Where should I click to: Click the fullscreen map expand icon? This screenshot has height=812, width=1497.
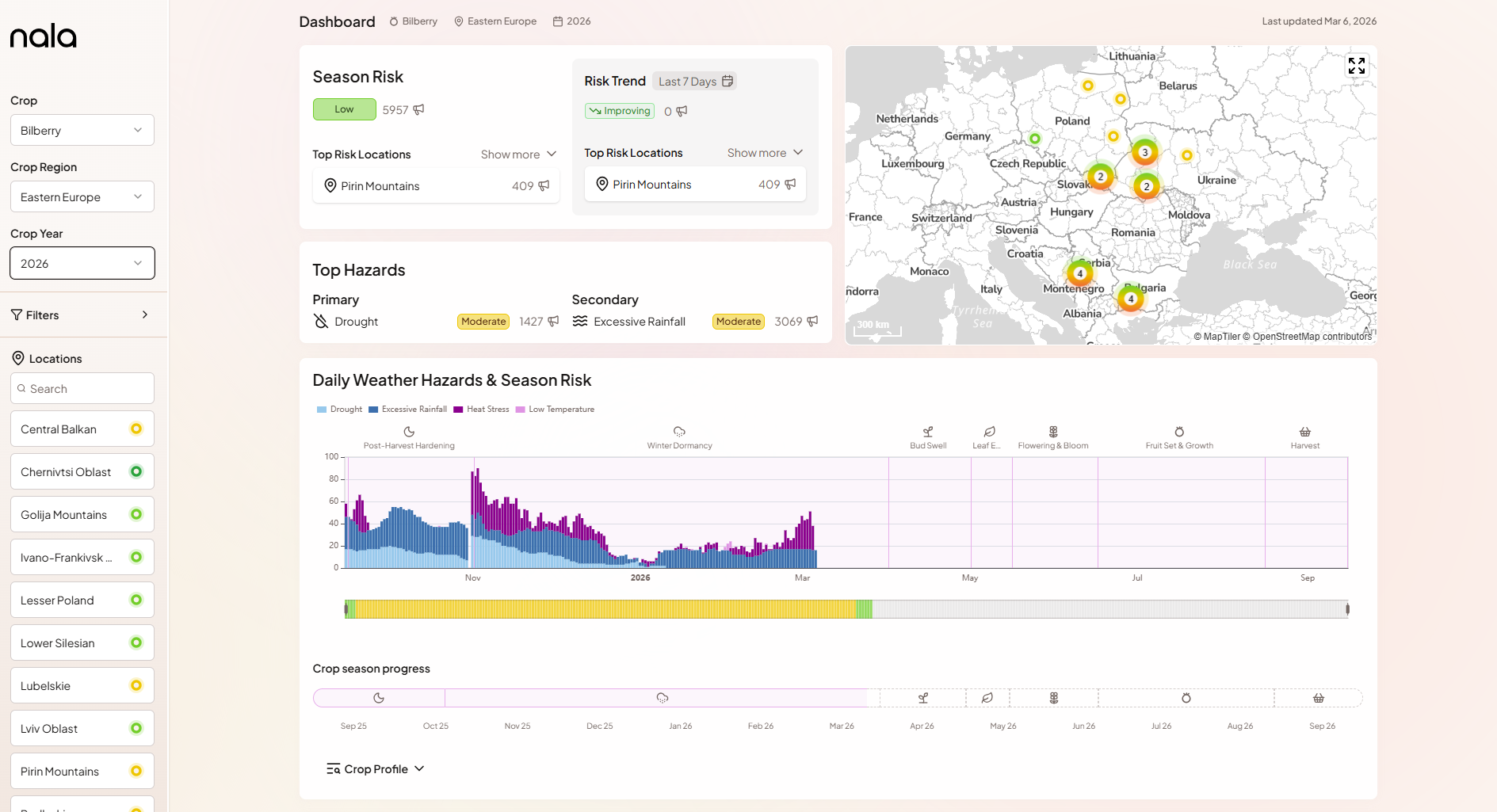click(1356, 66)
